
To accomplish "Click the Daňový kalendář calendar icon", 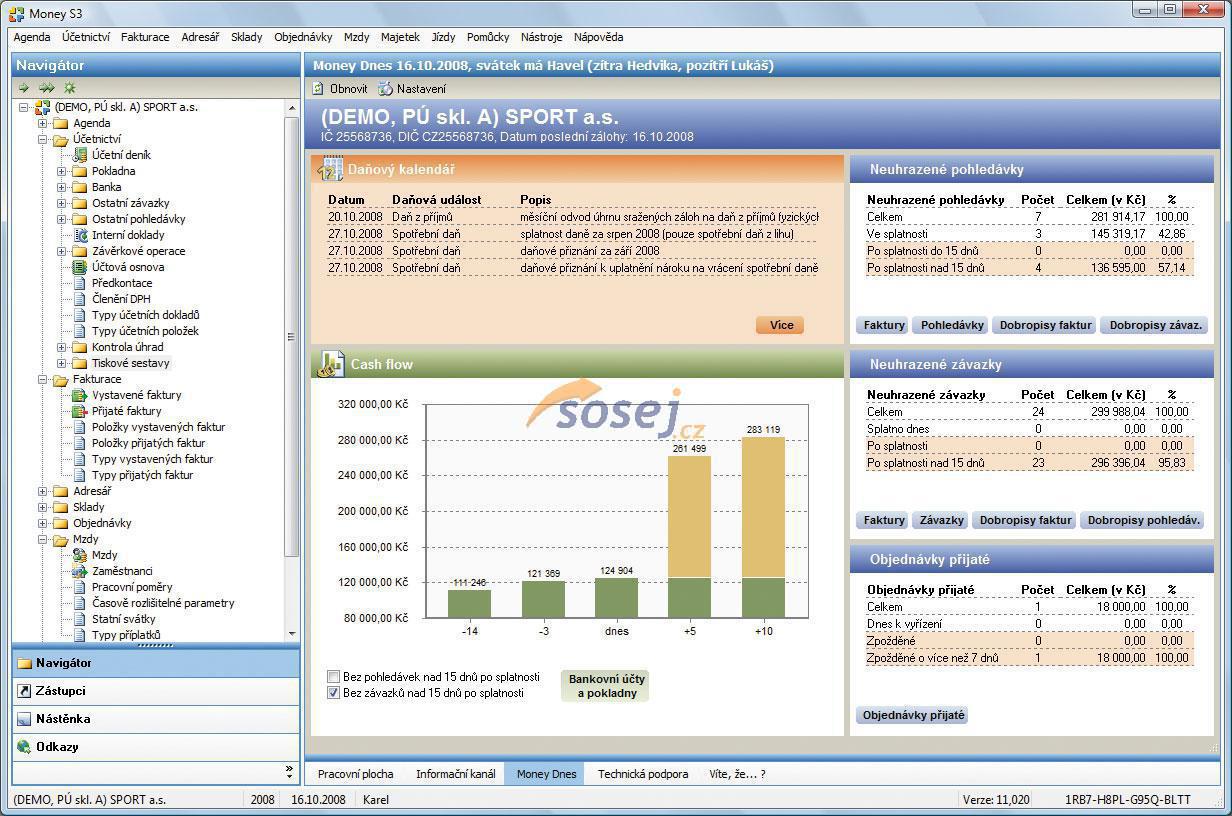I will tap(330, 170).
